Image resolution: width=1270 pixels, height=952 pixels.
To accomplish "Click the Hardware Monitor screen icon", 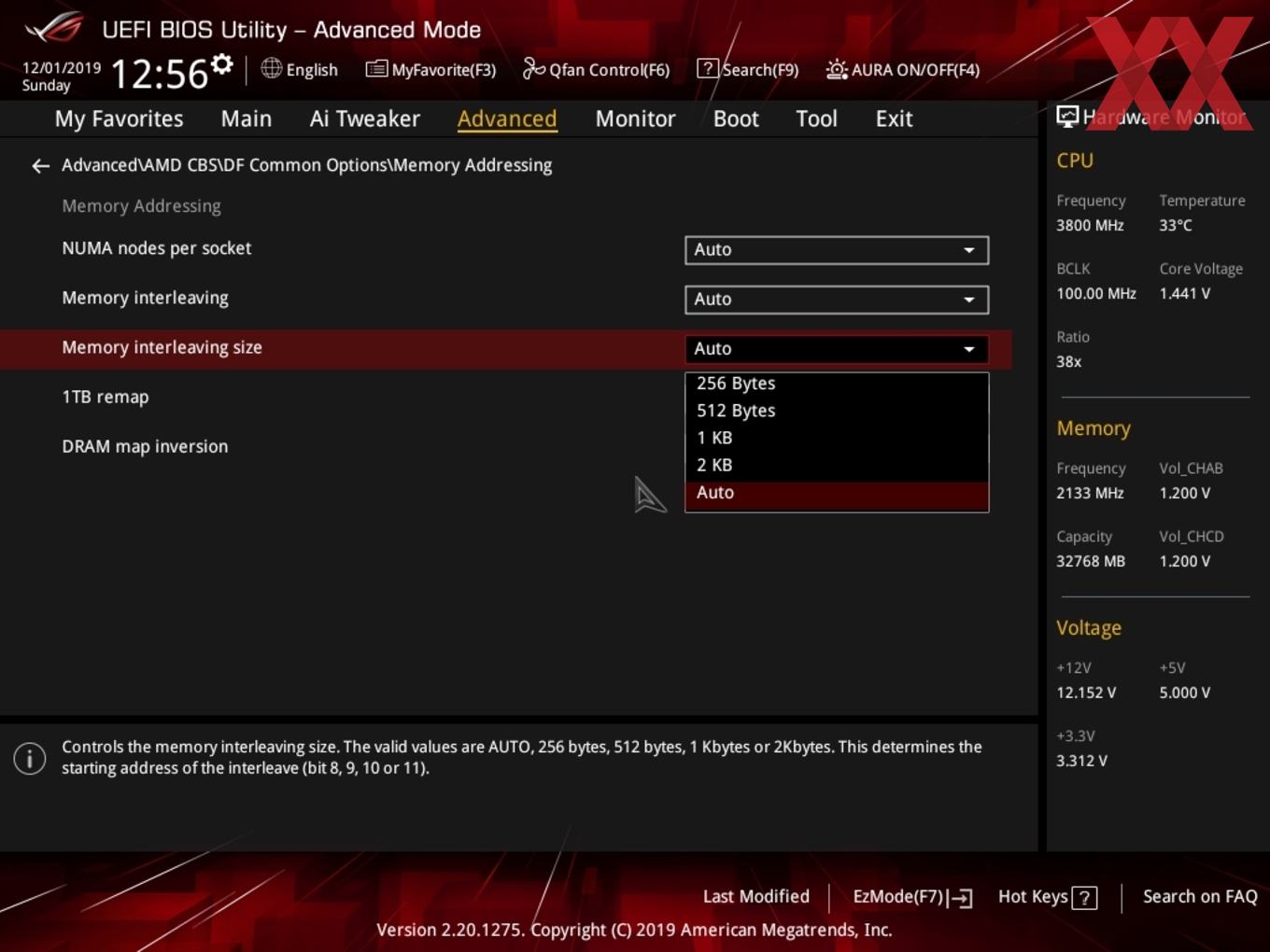I will pyautogui.click(x=1067, y=117).
